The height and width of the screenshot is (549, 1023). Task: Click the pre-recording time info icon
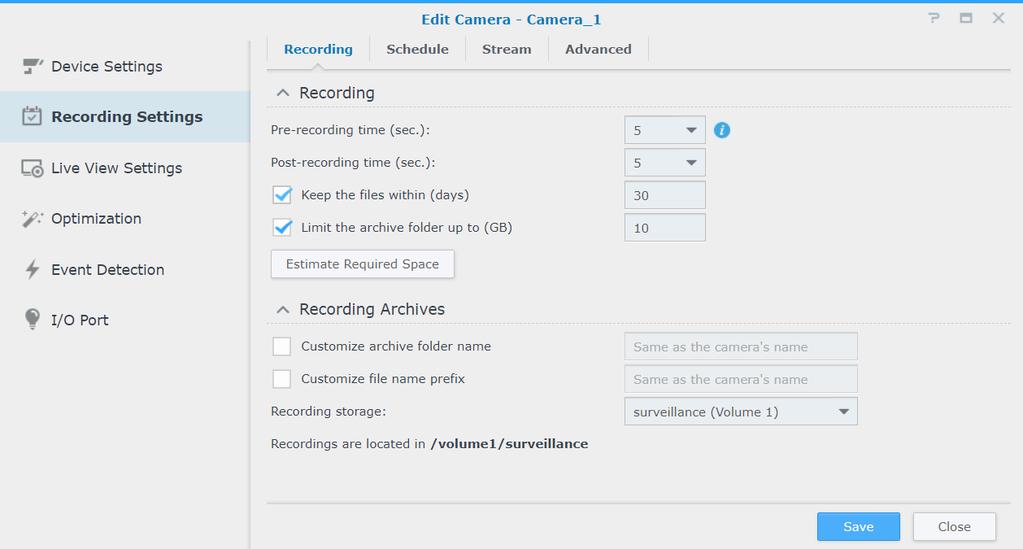pos(722,130)
